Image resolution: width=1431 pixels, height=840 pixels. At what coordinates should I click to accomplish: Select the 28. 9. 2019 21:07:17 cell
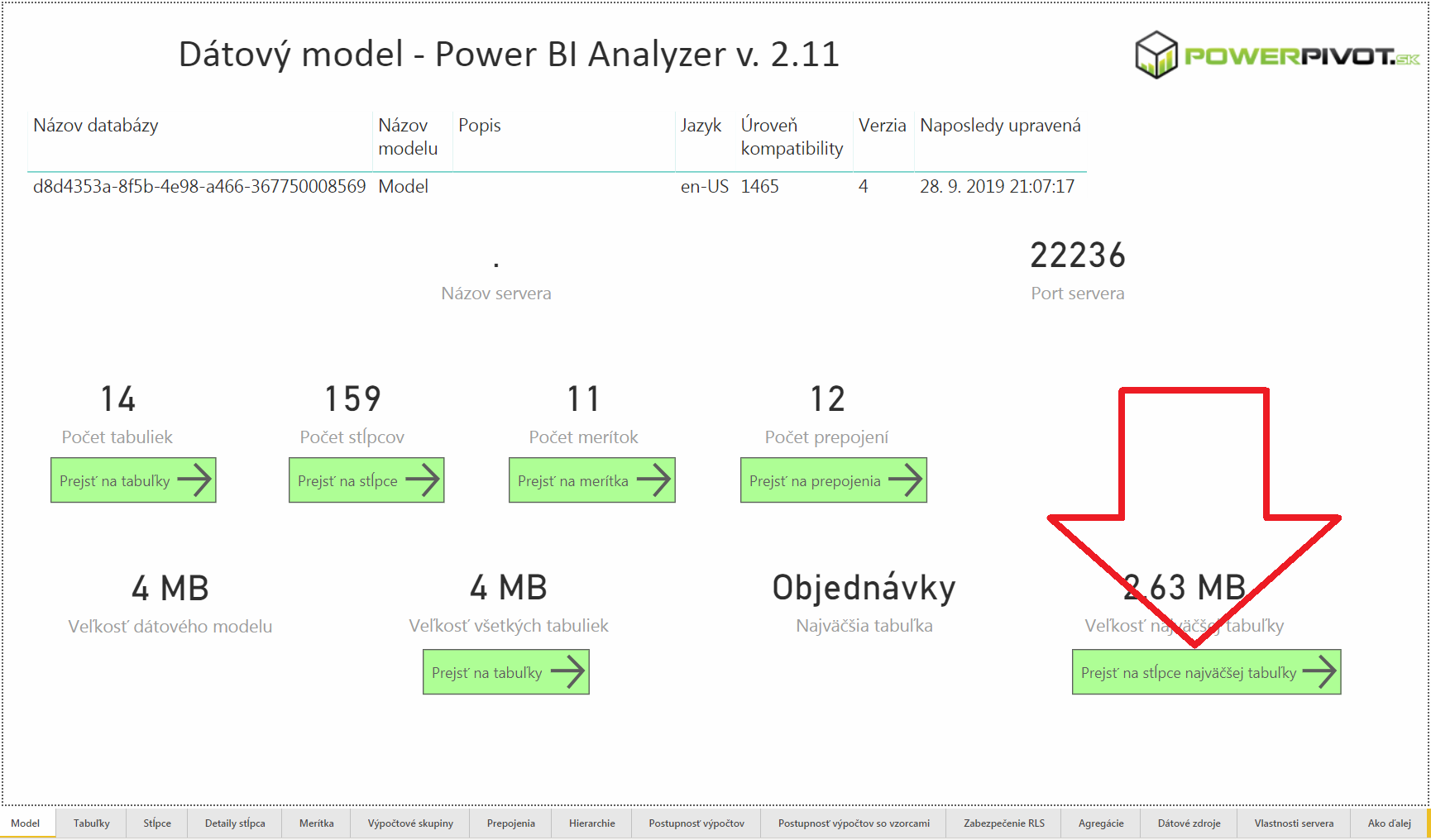coord(998,187)
